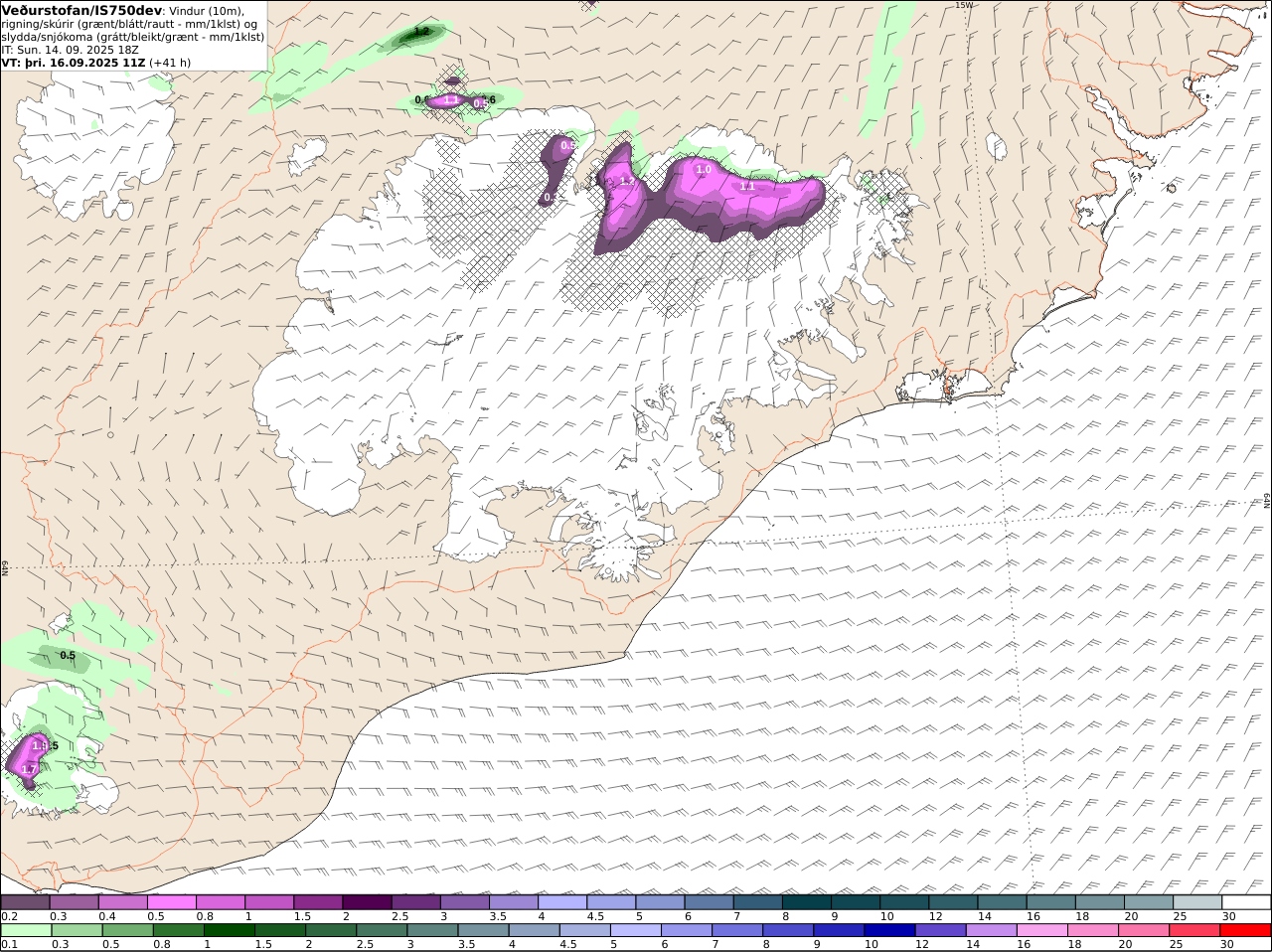Select the dark blue 10–12 swatch in the rain legend

[890, 931]
